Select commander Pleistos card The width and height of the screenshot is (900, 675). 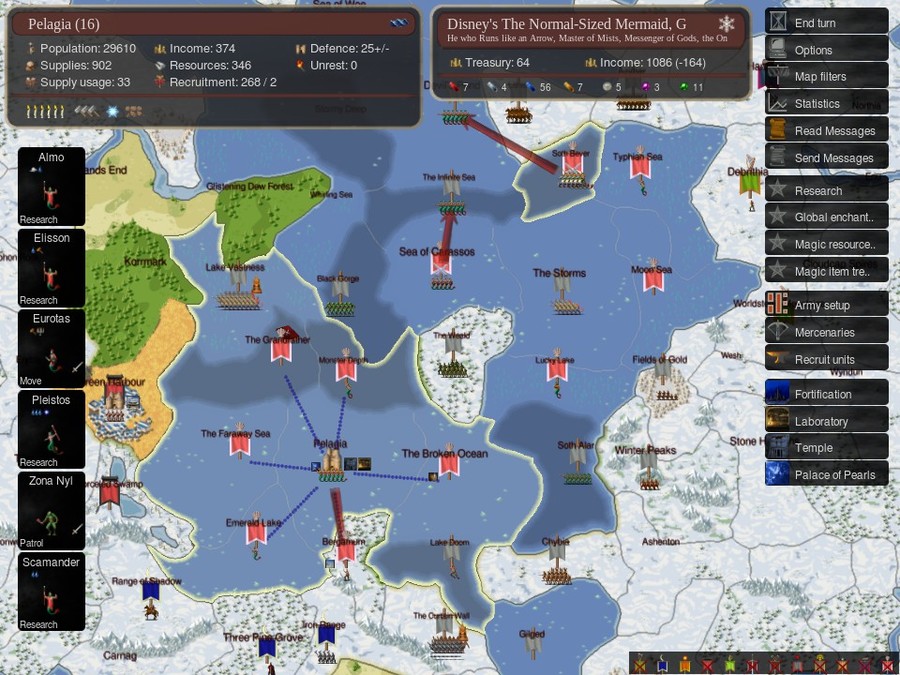click(x=52, y=430)
